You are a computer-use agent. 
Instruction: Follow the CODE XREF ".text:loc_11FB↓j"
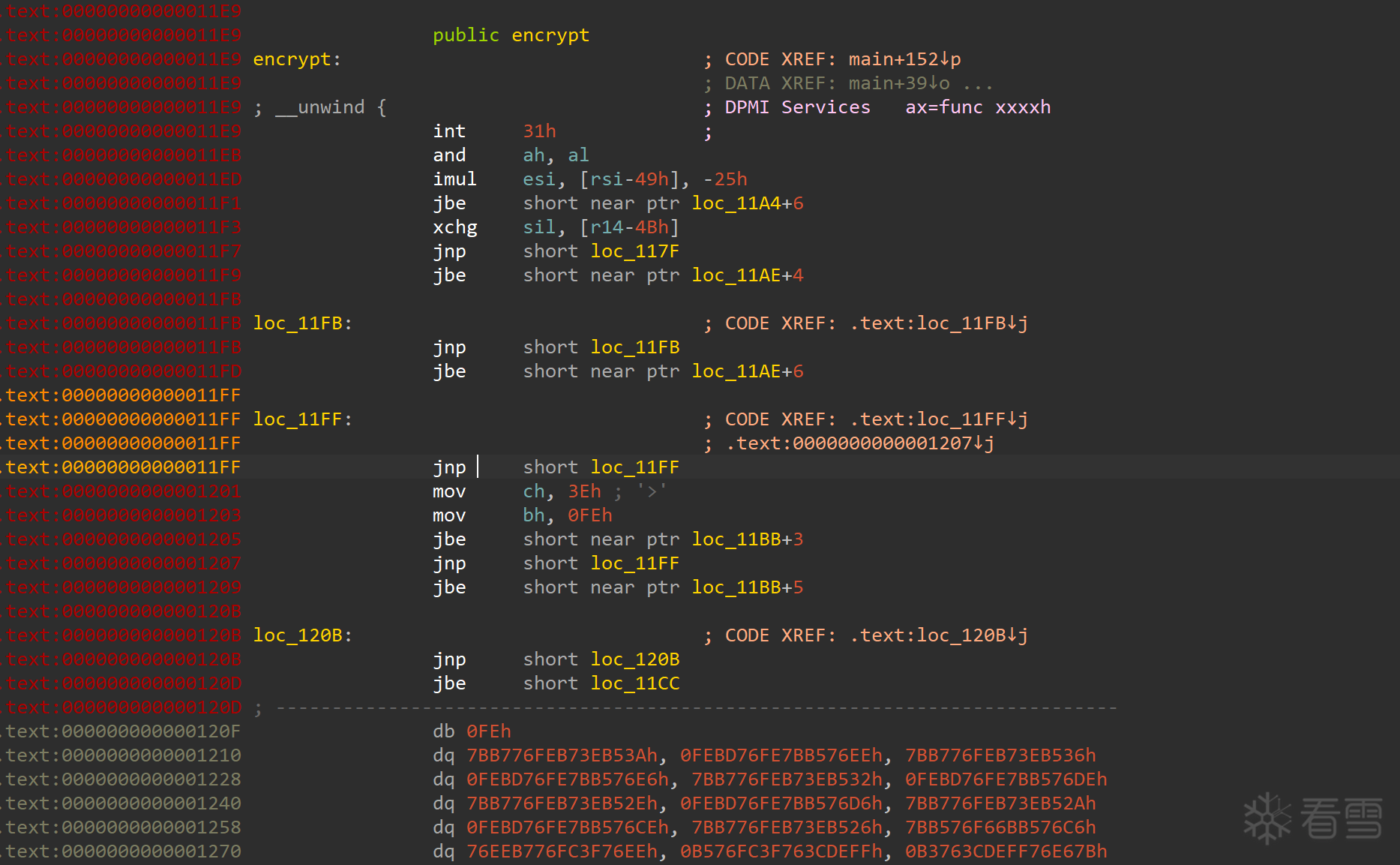939,323
